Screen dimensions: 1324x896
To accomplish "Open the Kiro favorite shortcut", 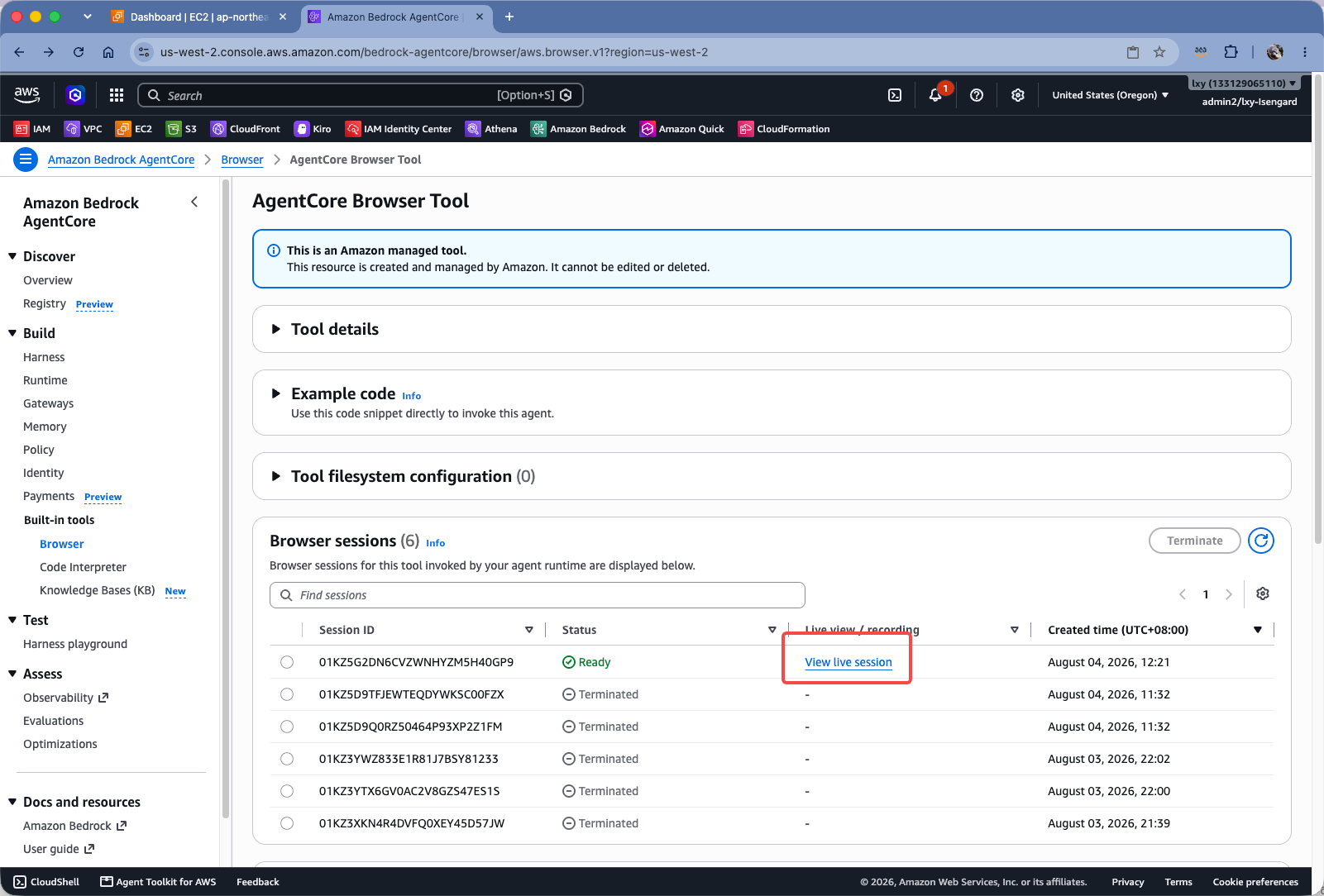I will (313, 129).
